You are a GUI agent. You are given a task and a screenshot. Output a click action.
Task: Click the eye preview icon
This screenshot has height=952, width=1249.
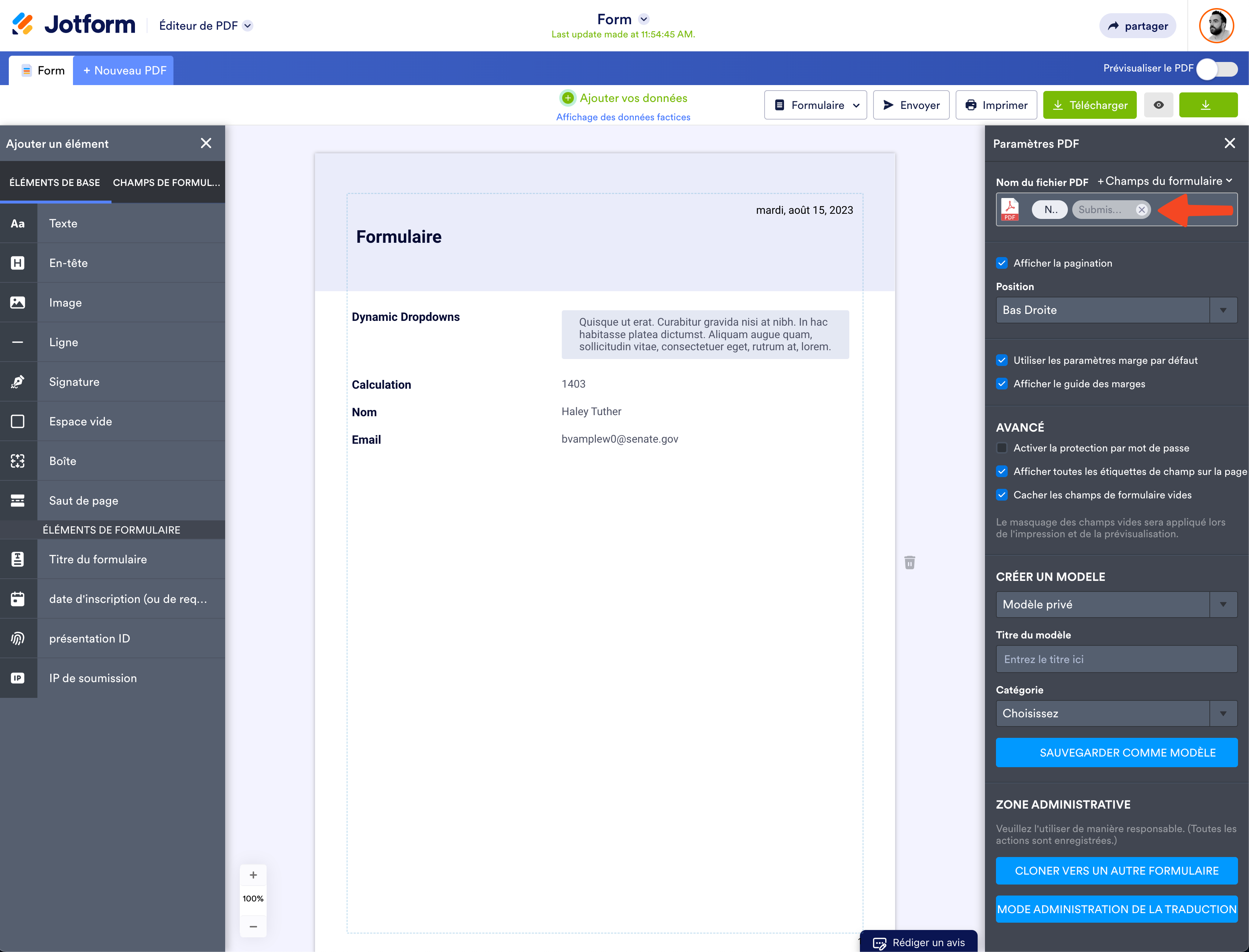click(x=1158, y=105)
